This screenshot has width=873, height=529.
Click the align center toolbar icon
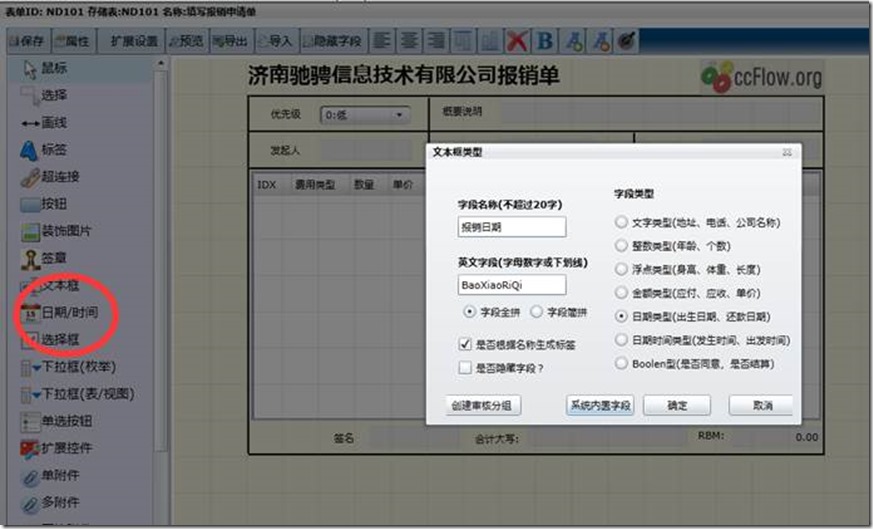[x=409, y=41]
